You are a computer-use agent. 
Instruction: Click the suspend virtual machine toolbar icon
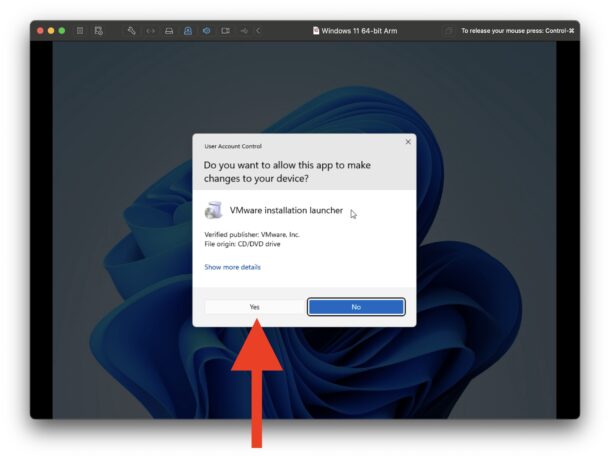coord(80,31)
